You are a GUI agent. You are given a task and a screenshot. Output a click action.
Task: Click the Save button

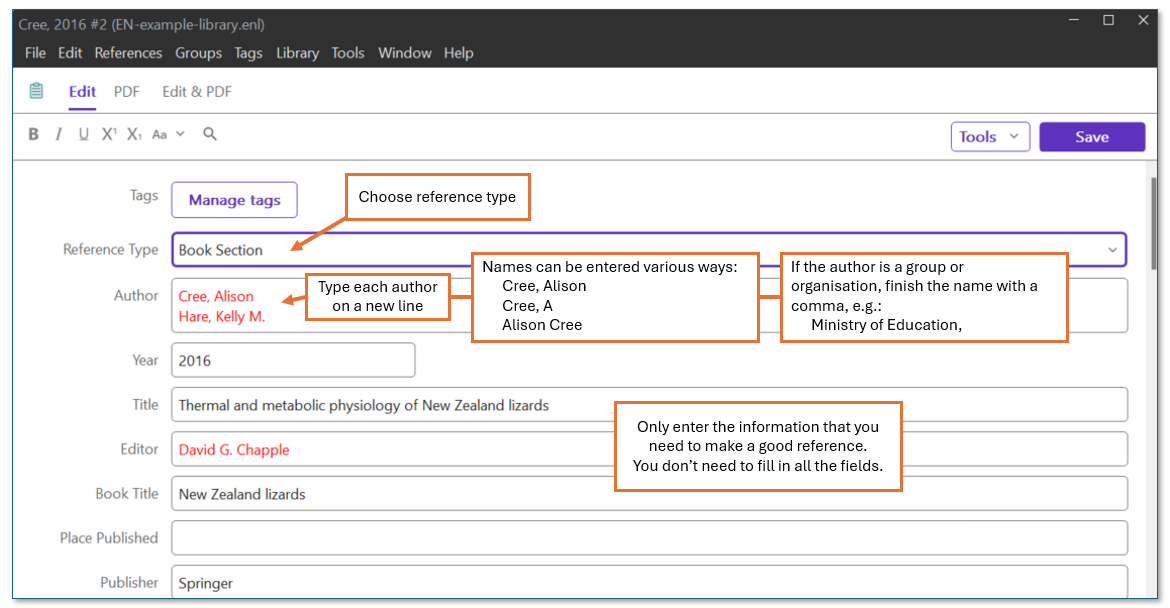[x=1091, y=136]
